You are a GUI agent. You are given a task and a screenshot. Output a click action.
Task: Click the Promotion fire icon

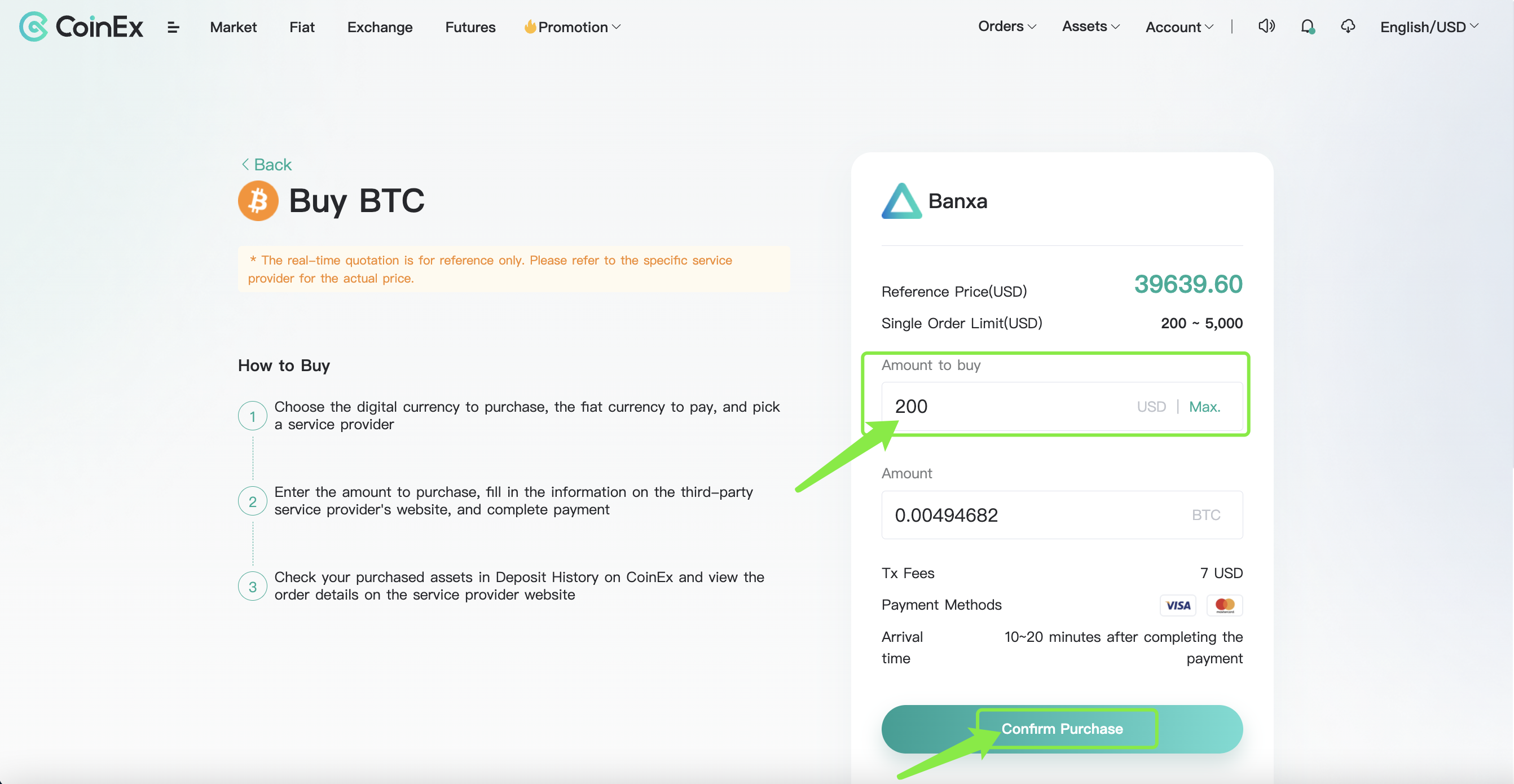pyautogui.click(x=530, y=27)
